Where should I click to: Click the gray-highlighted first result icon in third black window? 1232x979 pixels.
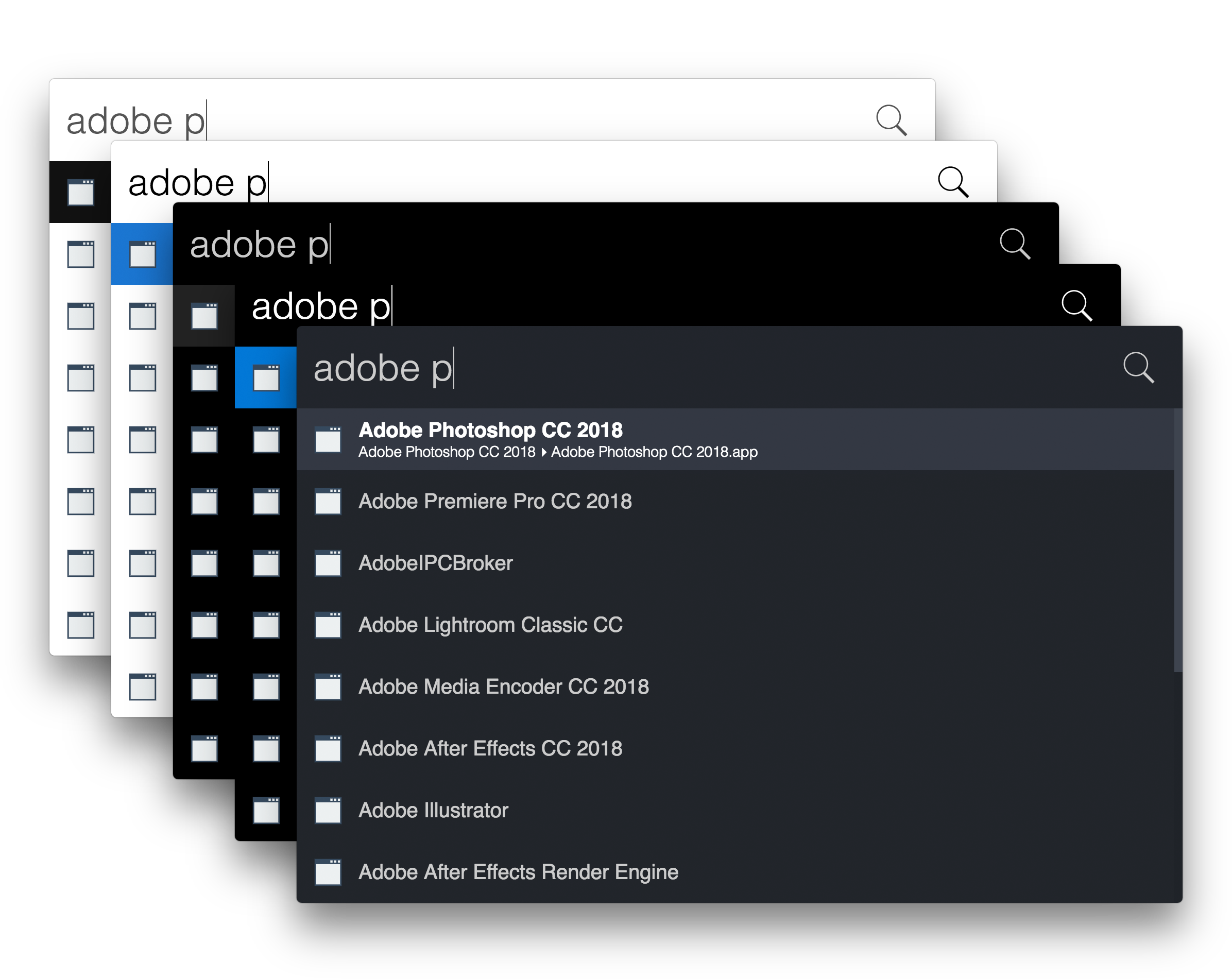(x=204, y=316)
